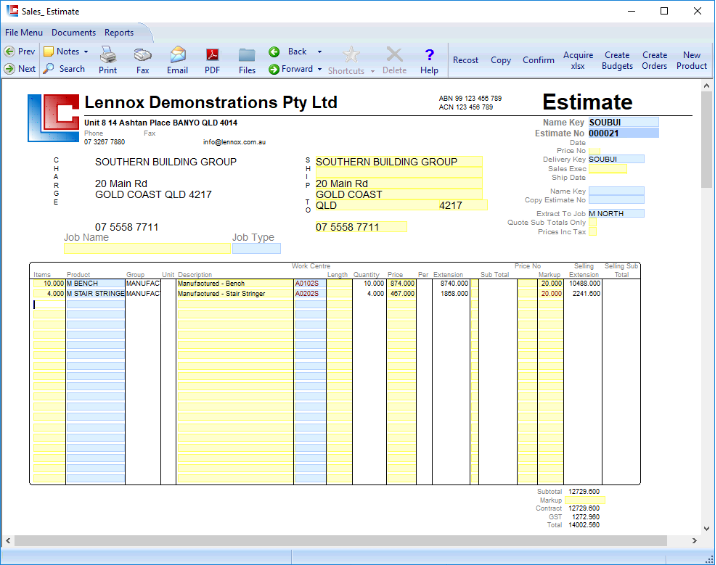Click the Print icon in toolbar
716x565 pixels.
(108, 55)
